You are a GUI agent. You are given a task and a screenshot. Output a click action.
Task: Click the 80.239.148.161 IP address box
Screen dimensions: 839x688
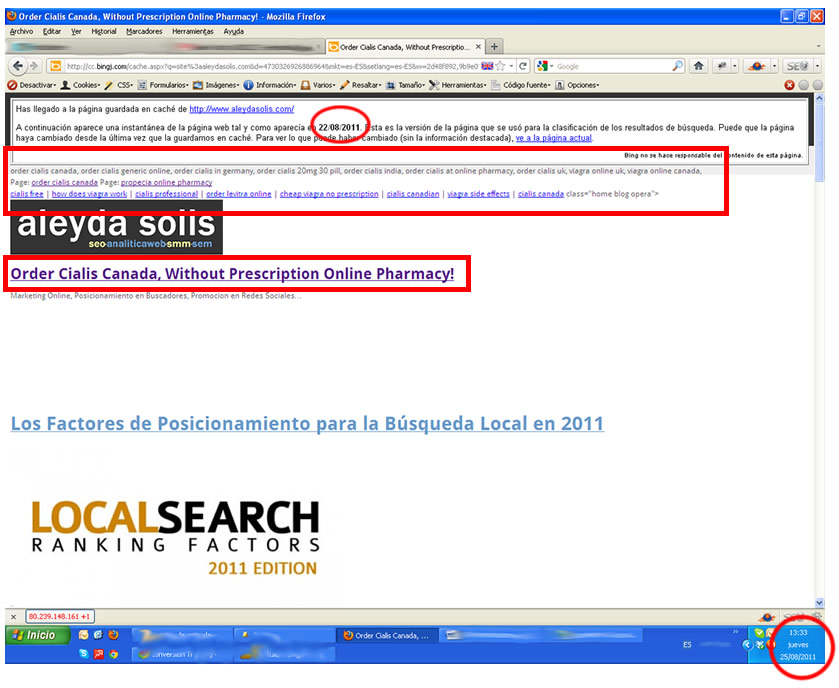59,617
